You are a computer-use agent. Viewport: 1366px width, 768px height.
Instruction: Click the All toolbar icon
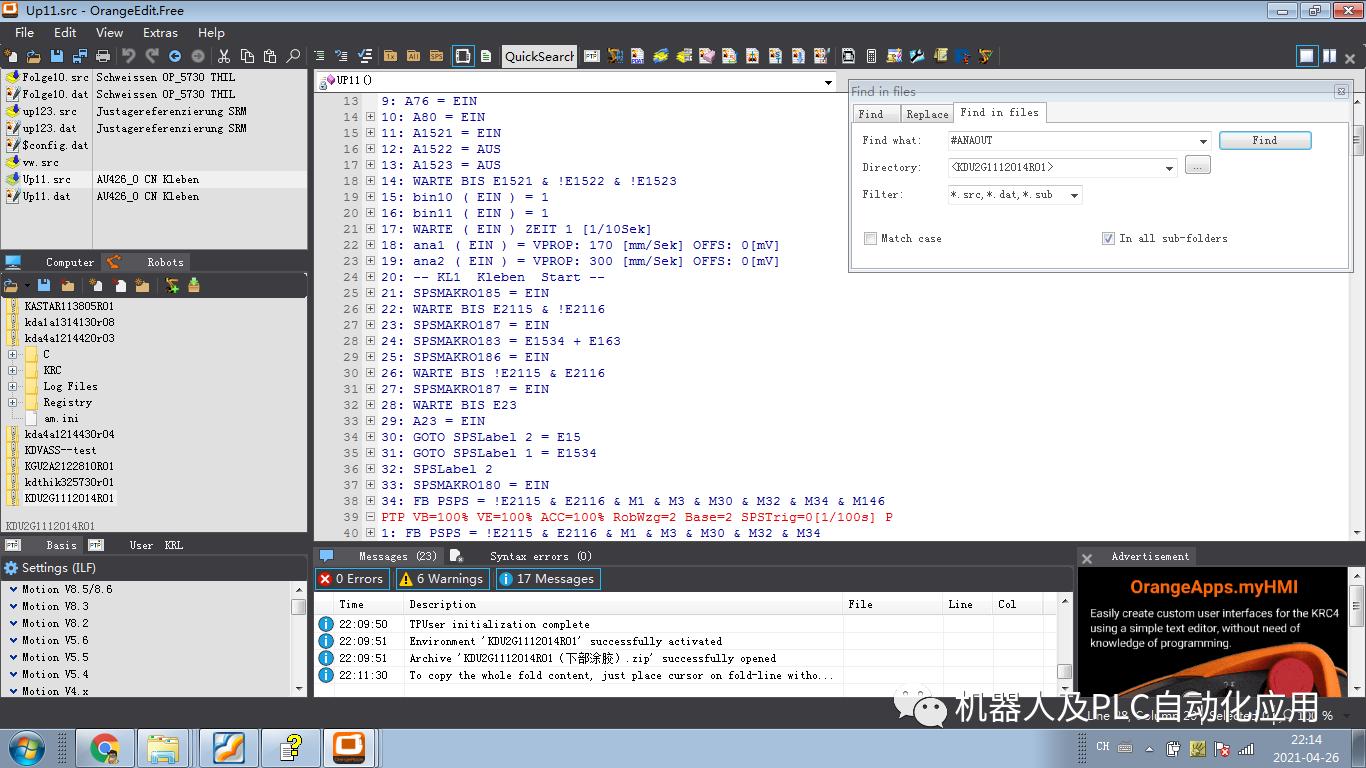[412, 57]
